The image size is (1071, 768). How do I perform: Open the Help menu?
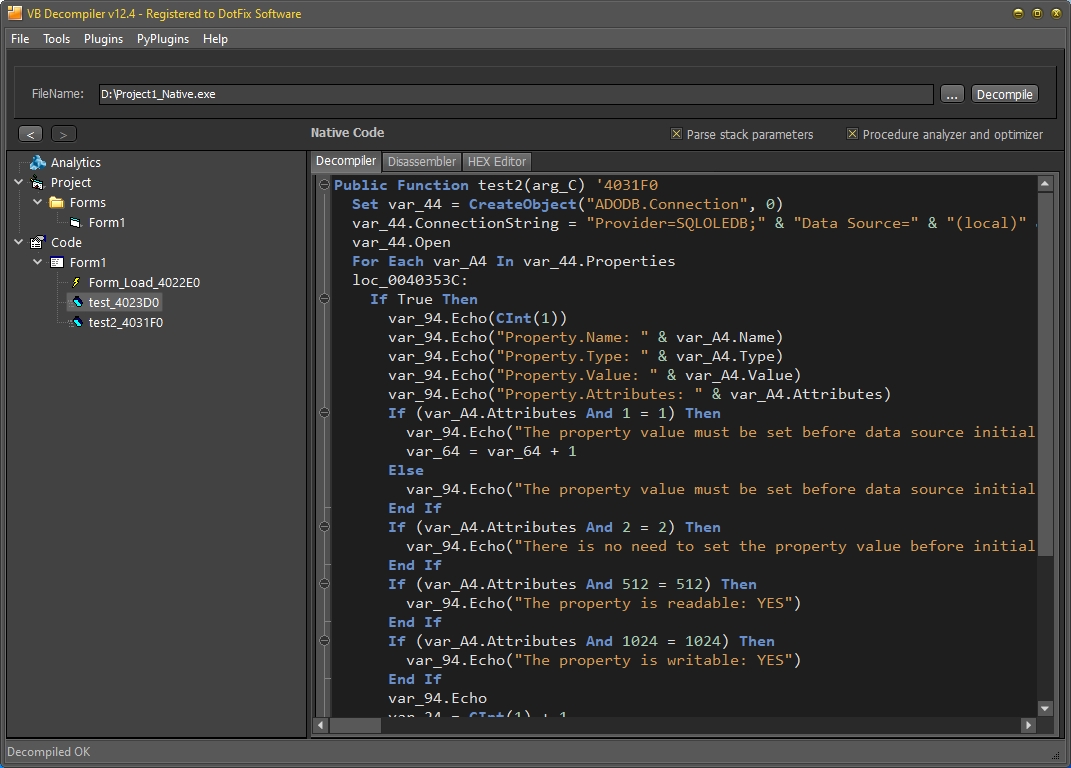click(215, 39)
